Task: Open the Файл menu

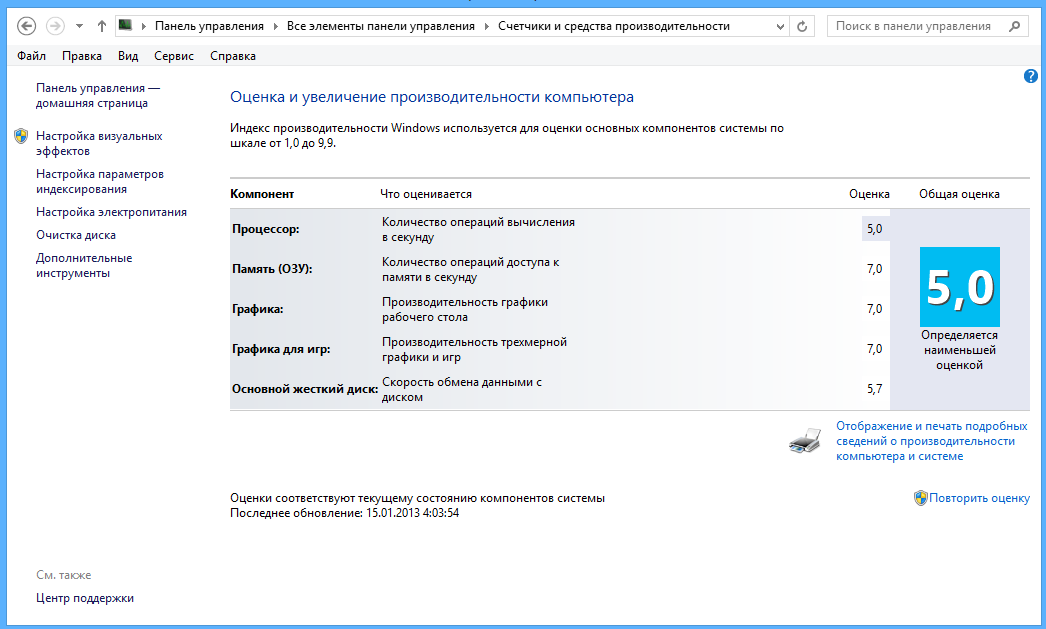Action: [x=31, y=56]
